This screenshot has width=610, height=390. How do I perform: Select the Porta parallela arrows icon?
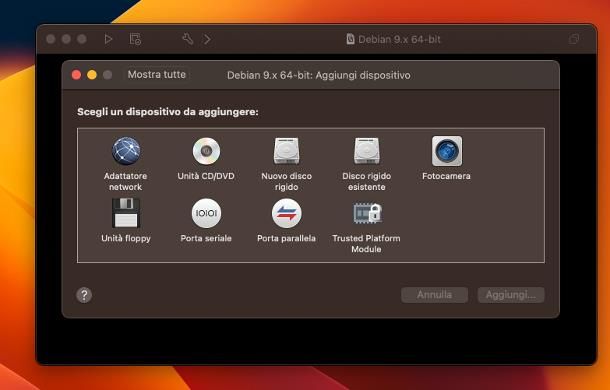pyautogui.click(x=286, y=213)
